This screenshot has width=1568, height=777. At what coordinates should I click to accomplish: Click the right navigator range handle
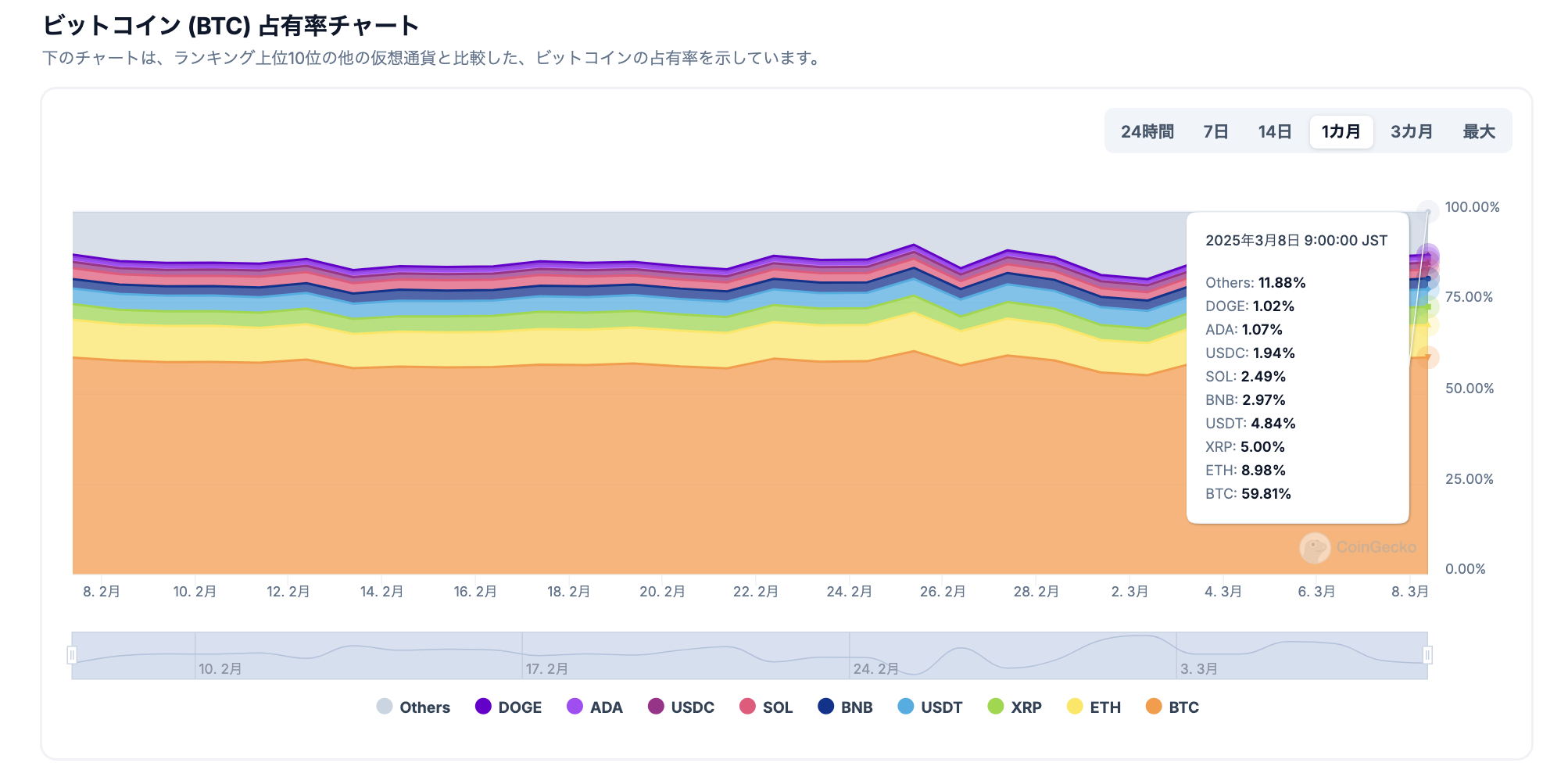1427,655
